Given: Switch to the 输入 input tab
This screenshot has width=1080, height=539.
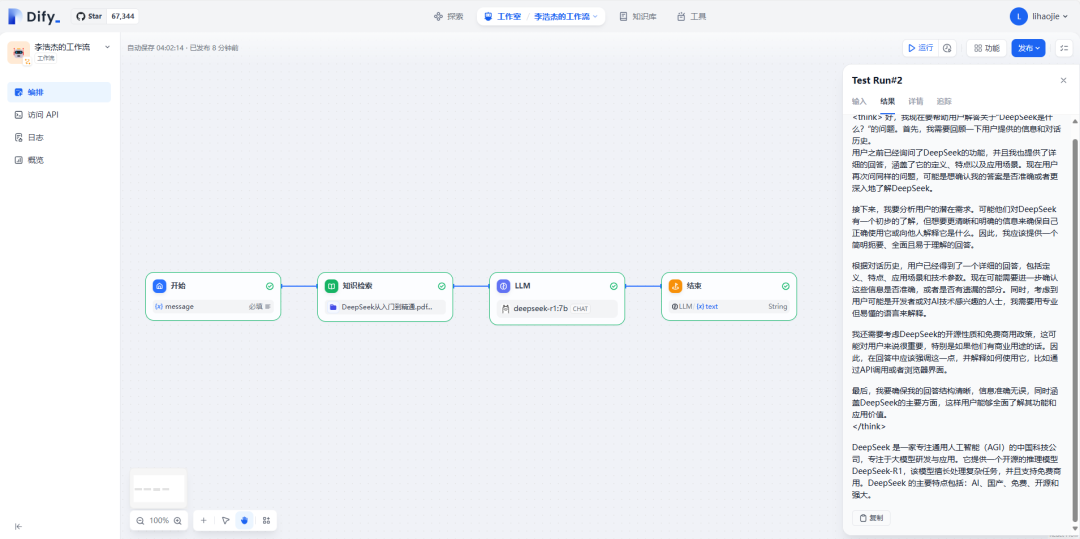Looking at the screenshot, I should pos(859,101).
